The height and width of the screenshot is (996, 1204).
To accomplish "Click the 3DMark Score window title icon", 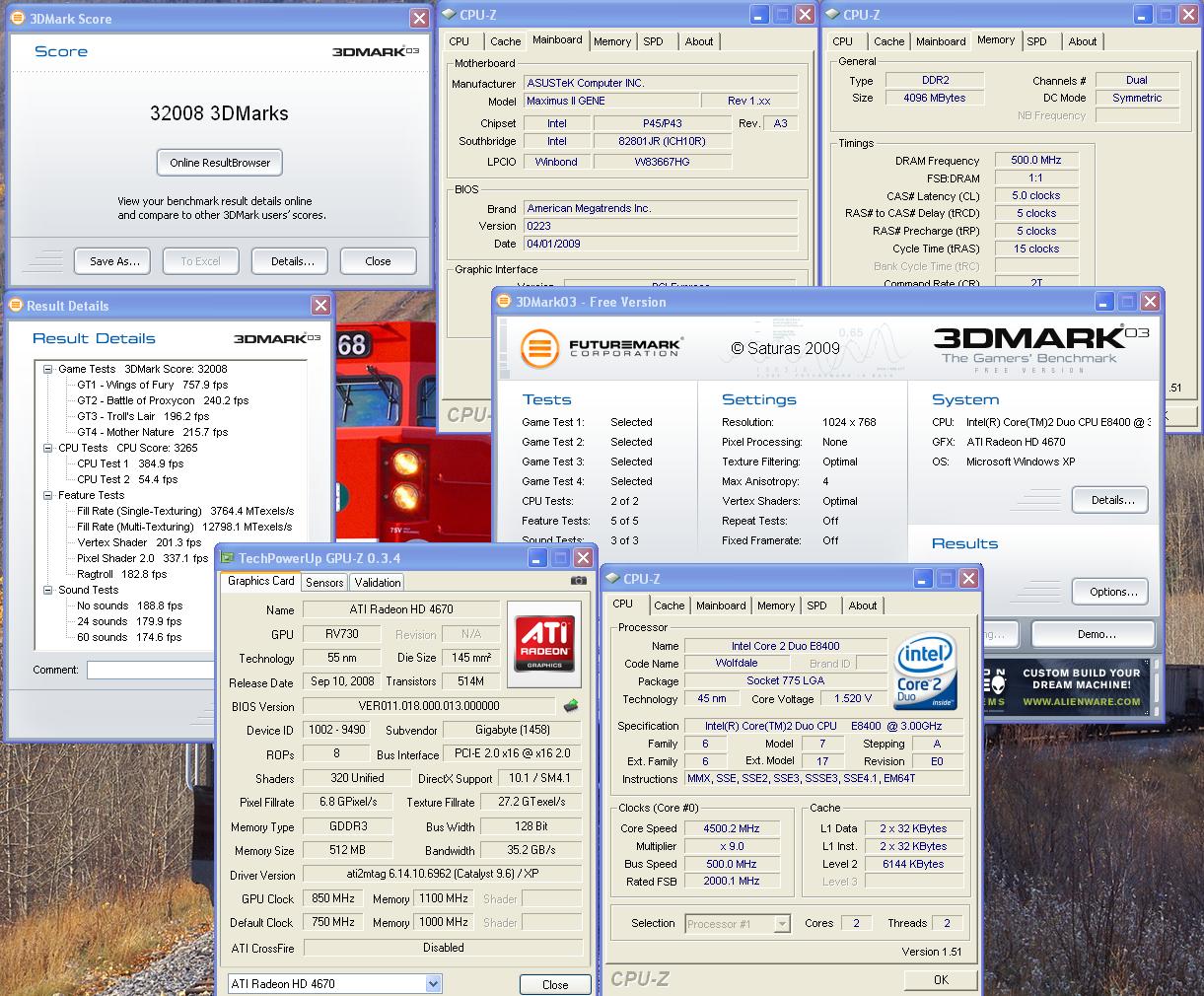I will pos(20,19).
